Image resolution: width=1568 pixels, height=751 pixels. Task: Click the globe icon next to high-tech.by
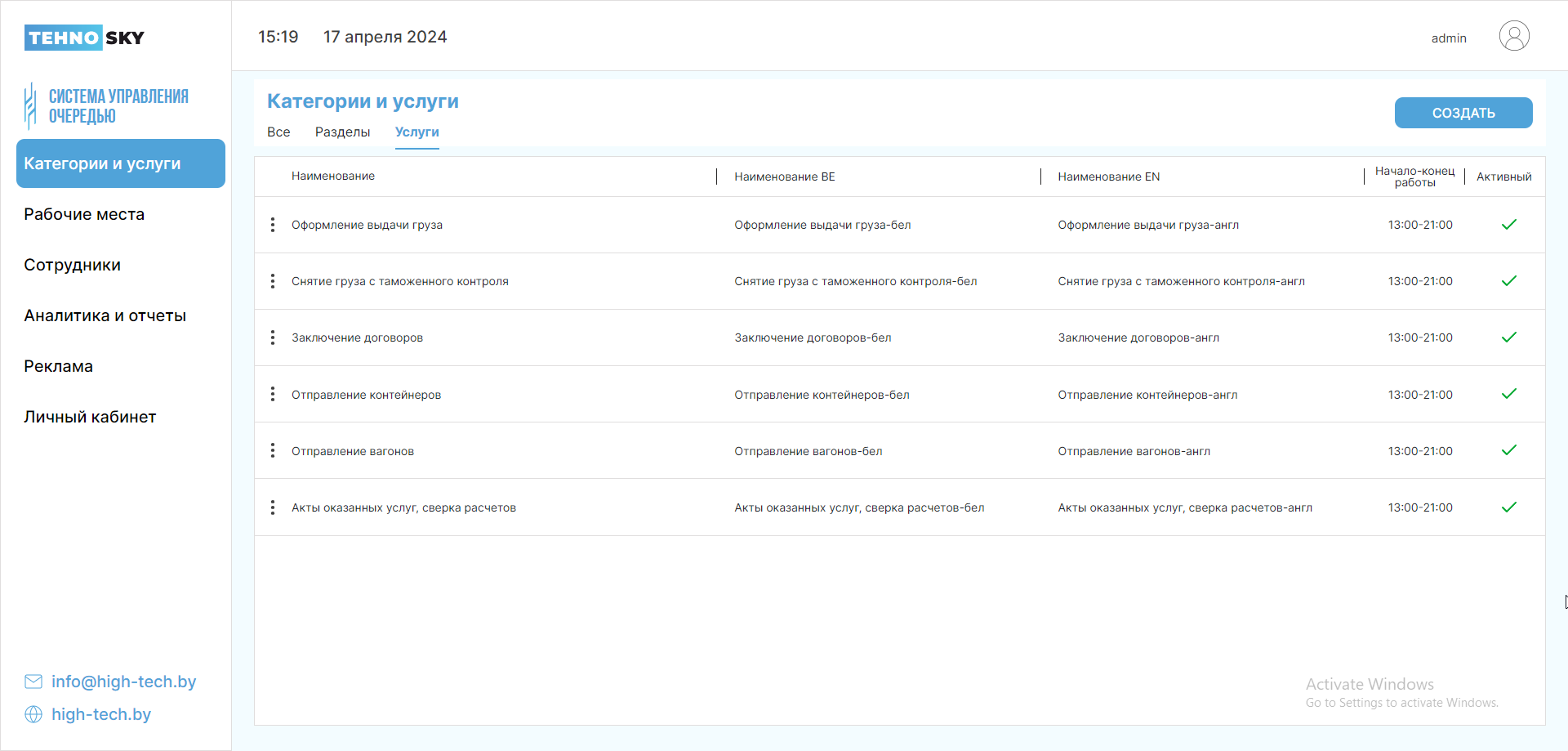33,714
